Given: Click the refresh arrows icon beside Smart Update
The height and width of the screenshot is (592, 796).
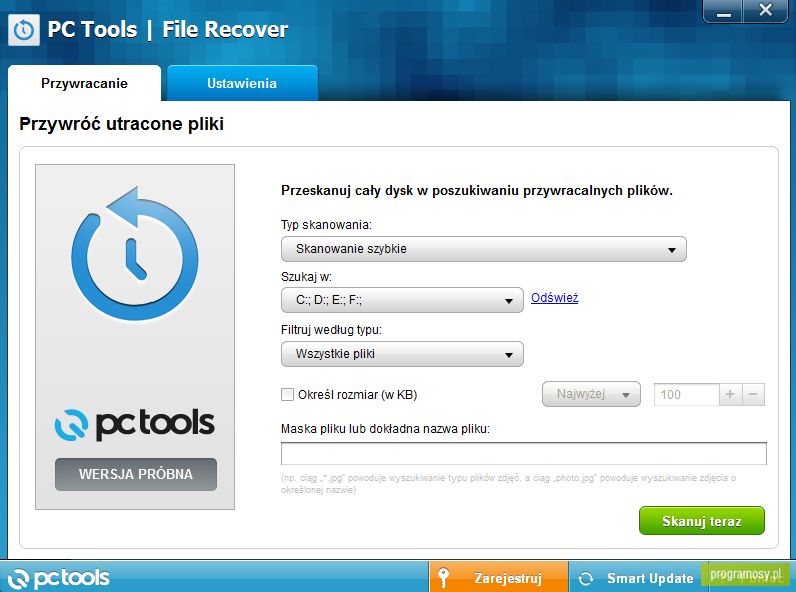Looking at the screenshot, I should coord(586,578).
